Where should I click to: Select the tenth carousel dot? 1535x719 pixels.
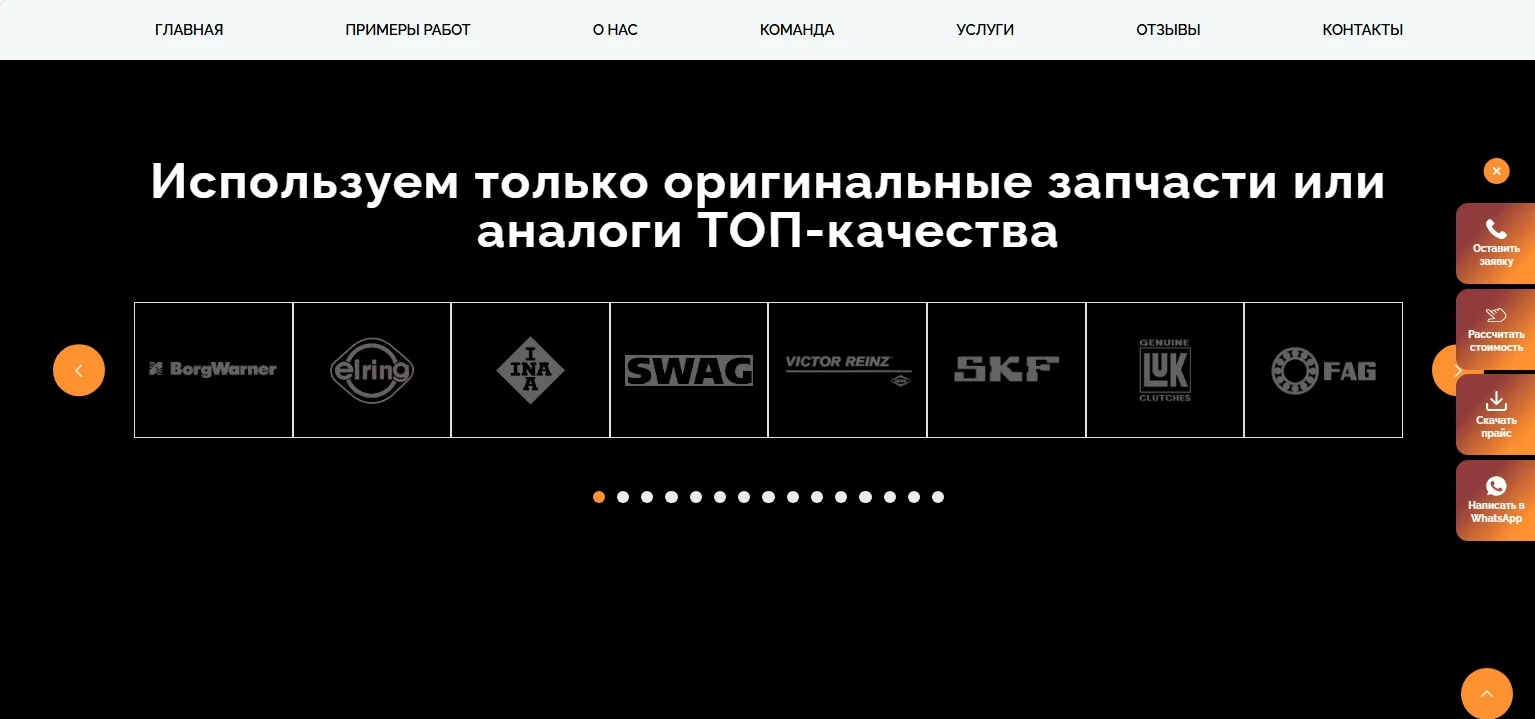pos(817,497)
